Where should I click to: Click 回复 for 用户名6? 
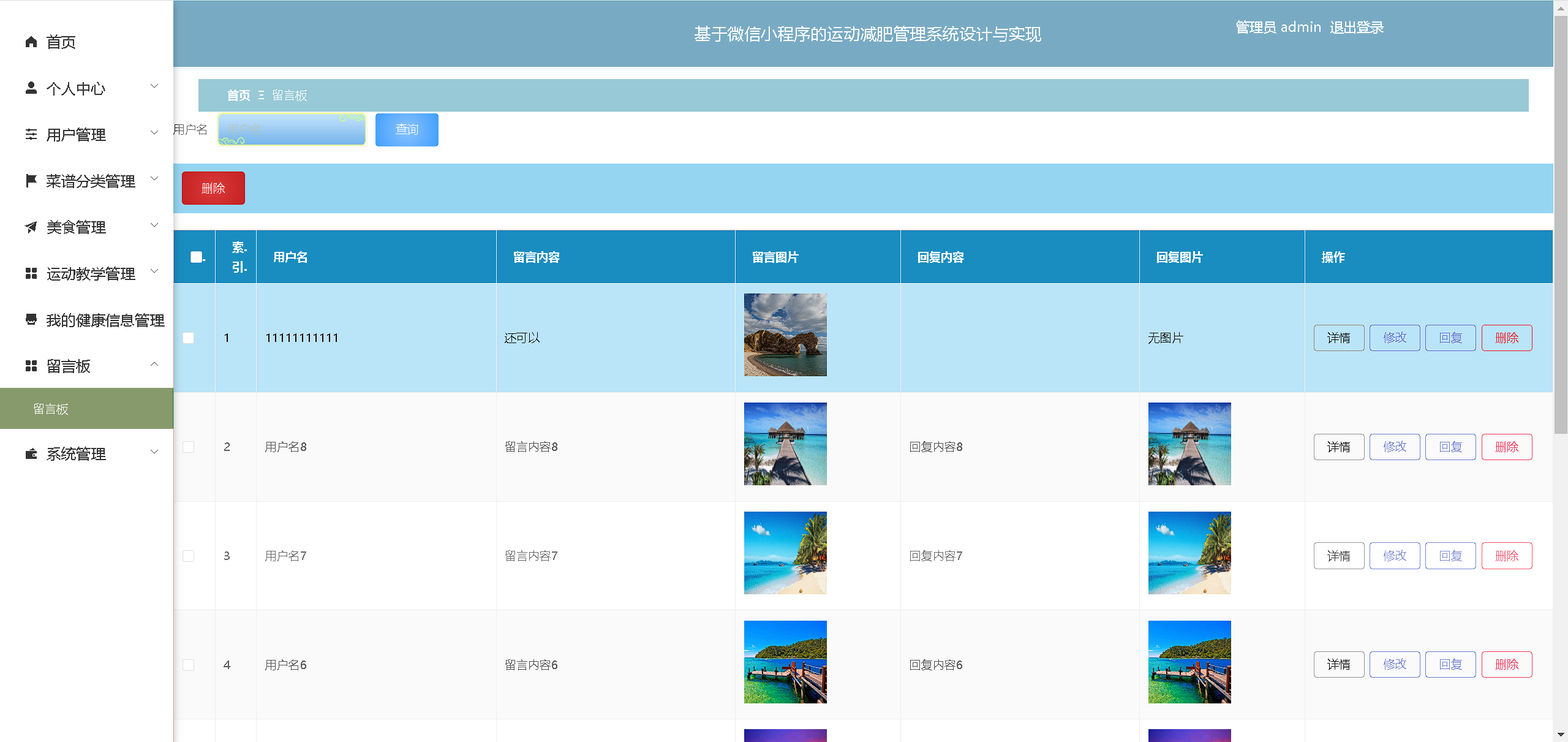[1450, 664]
